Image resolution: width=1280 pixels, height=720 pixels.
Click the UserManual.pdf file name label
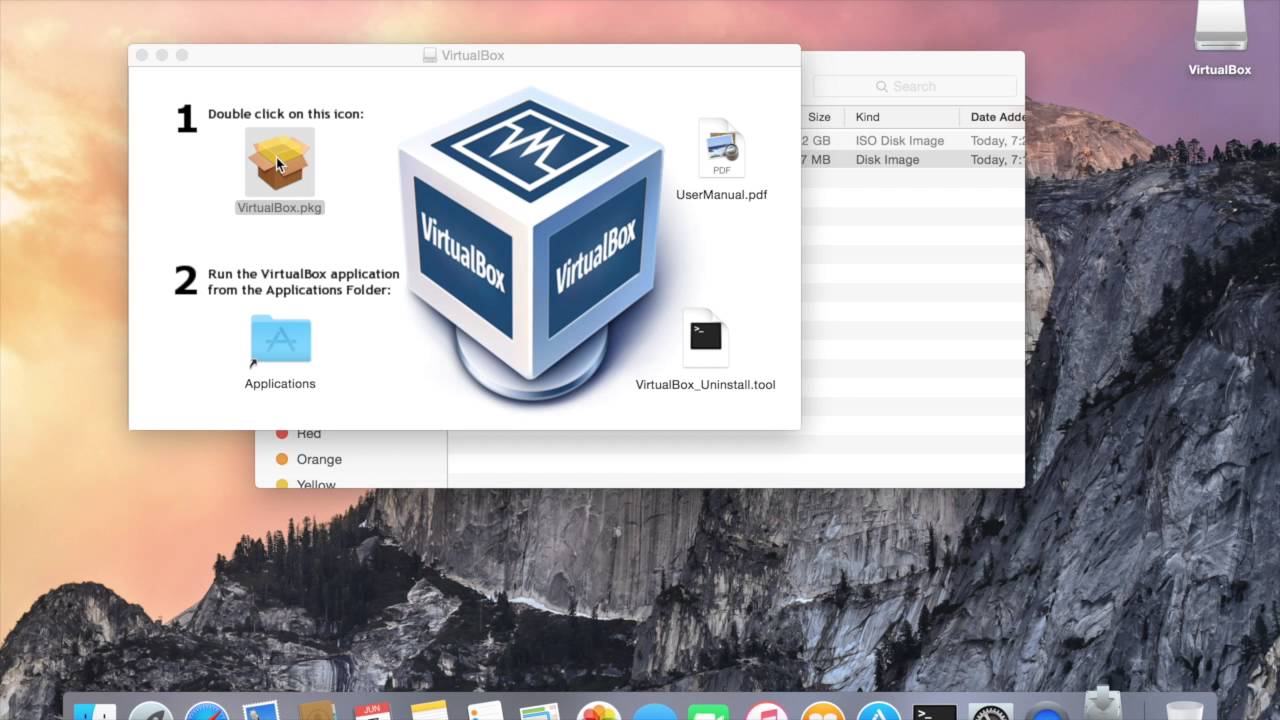(721, 195)
